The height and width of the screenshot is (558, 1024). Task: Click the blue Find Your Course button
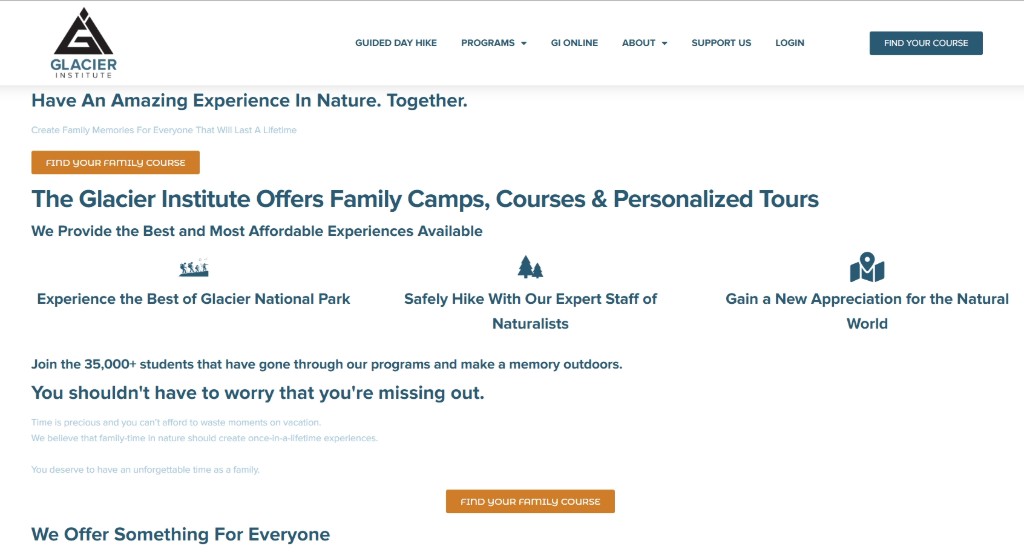point(926,43)
